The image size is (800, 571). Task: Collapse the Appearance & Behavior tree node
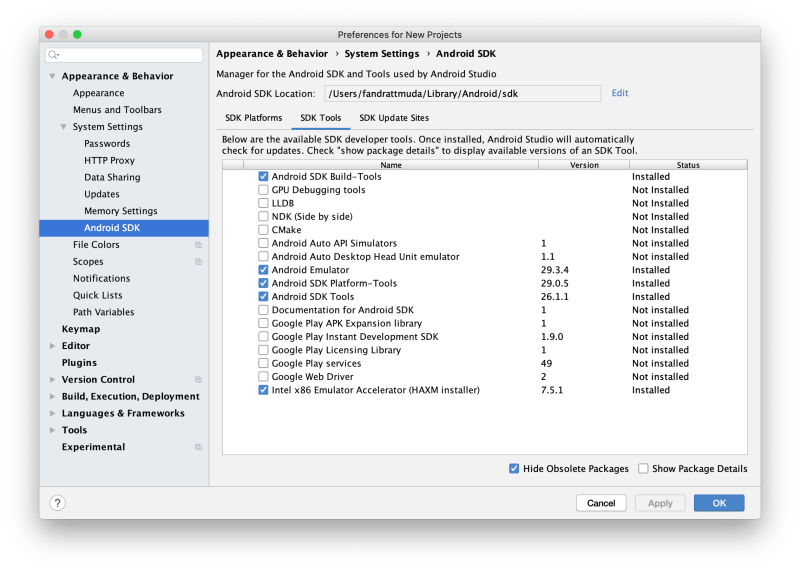[x=52, y=76]
